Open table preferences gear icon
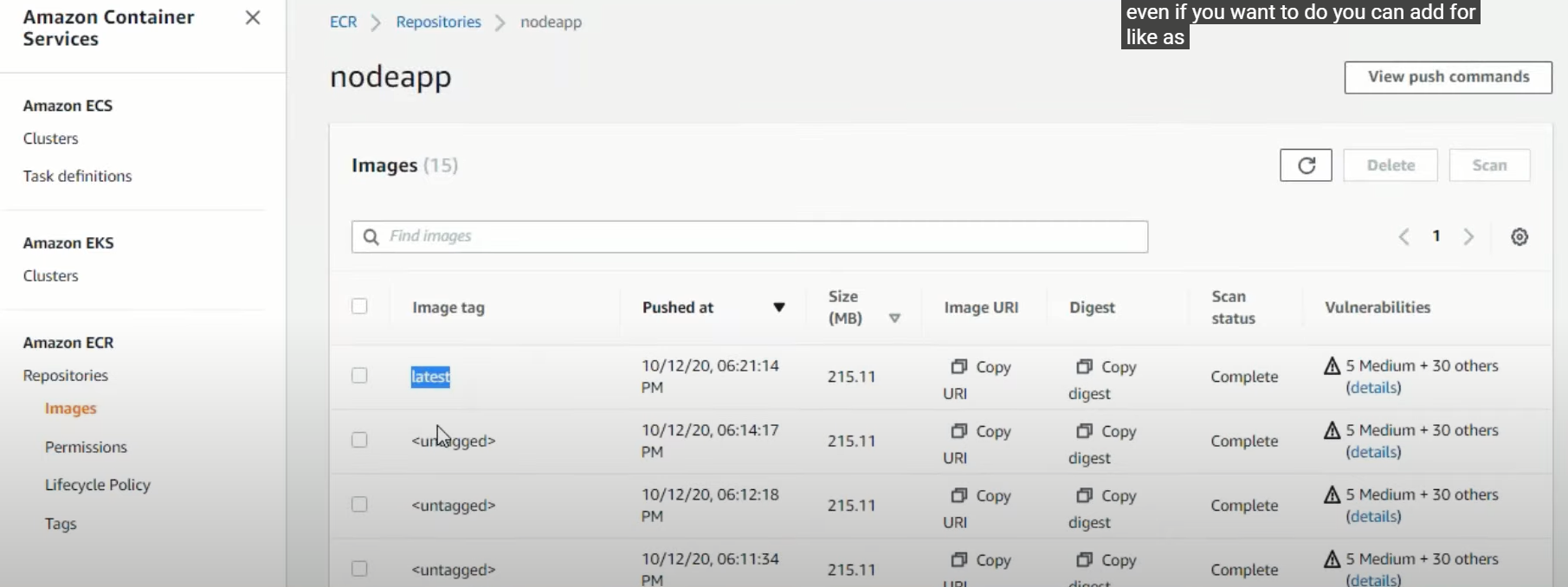The image size is (1568, 587). [1520, 236]
